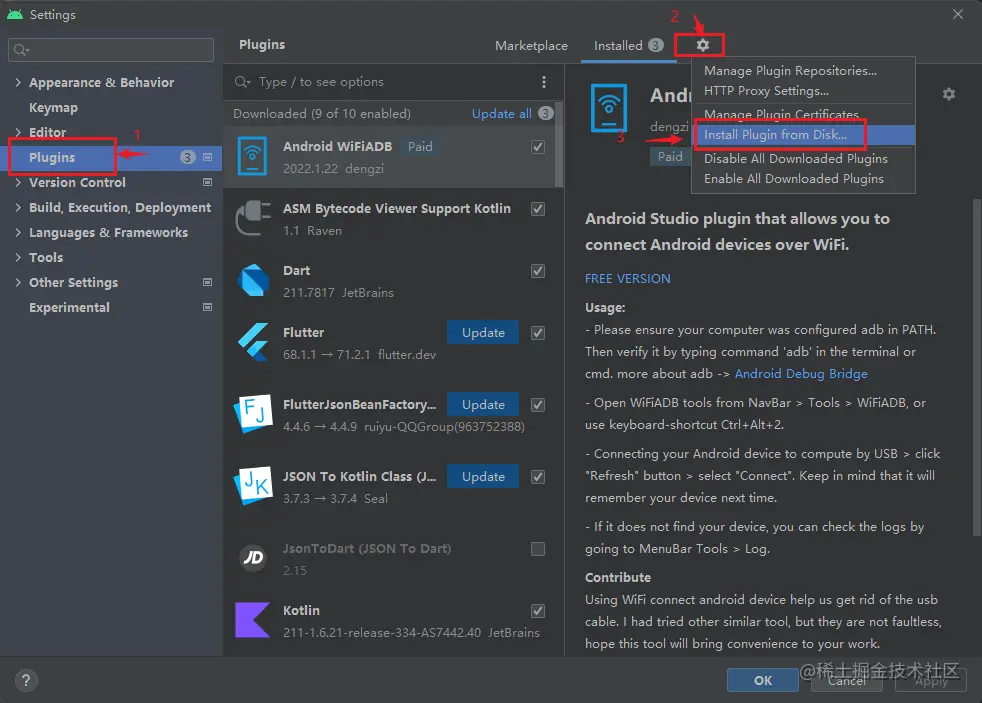Open the plugin list options kebab menu
This screenshot has width=982, height=703.
tap(544, 82)
